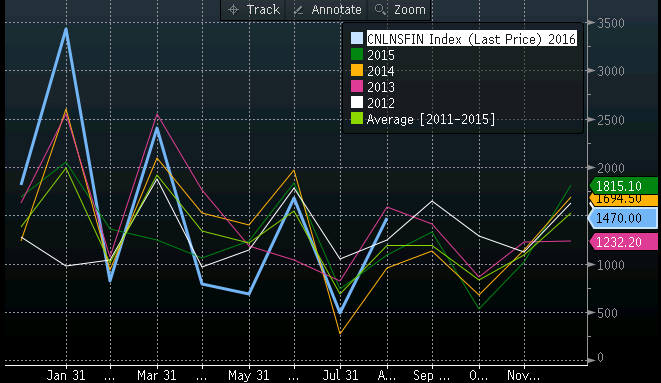Click the pink 2013 legend swatch
This screenshot has height=383, width=661.
357,86
